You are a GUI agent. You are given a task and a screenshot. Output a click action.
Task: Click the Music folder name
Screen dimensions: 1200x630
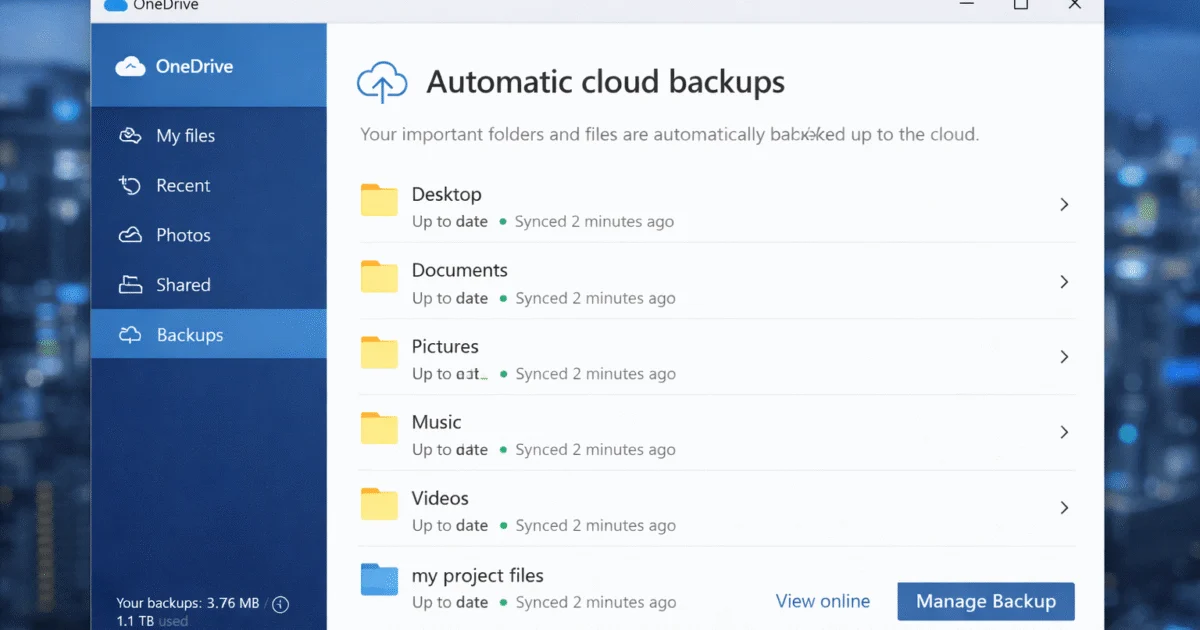click(437, 422)
